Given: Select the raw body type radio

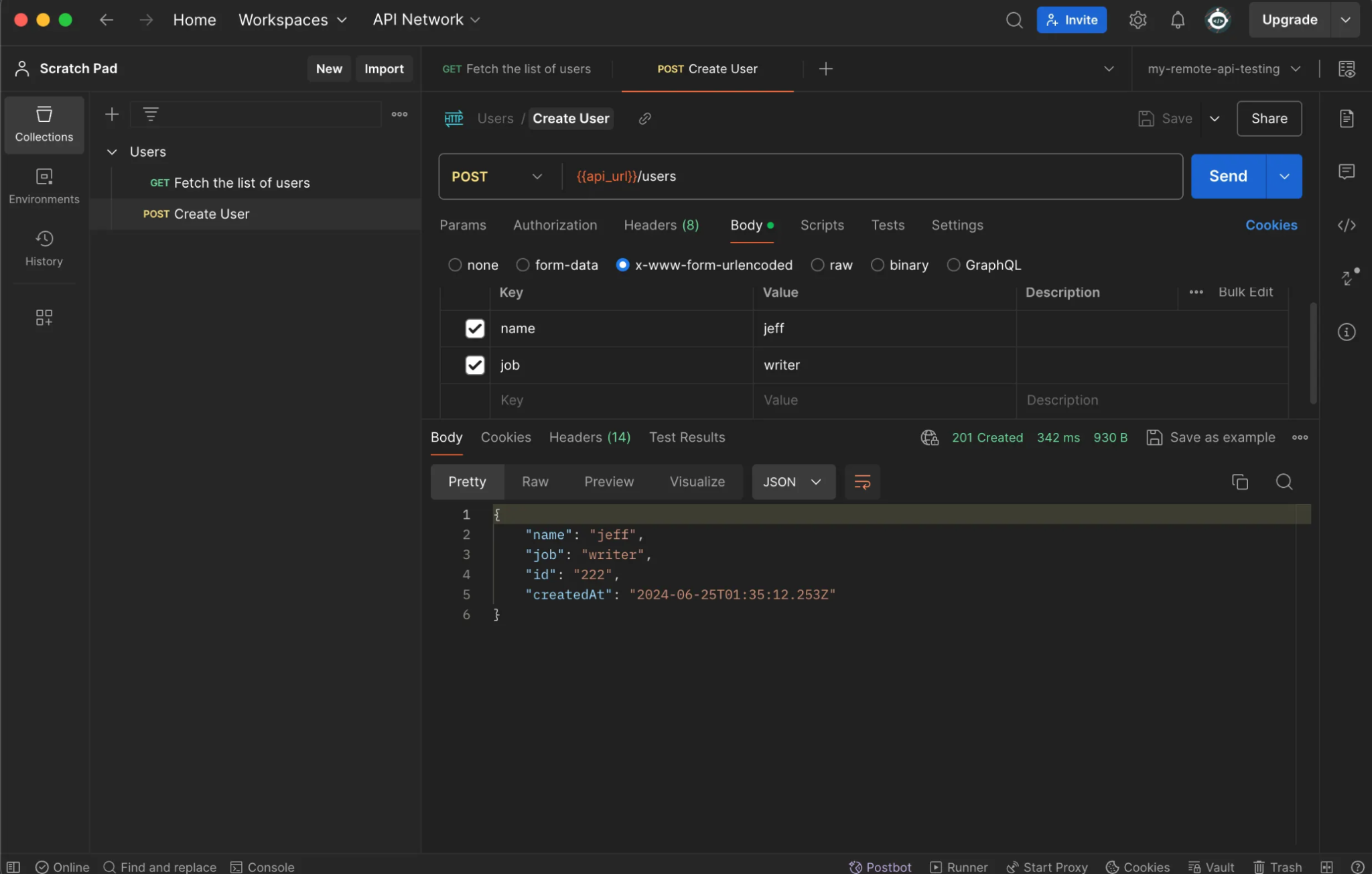Looking at the screenshot, I should [x=817, y=265].
